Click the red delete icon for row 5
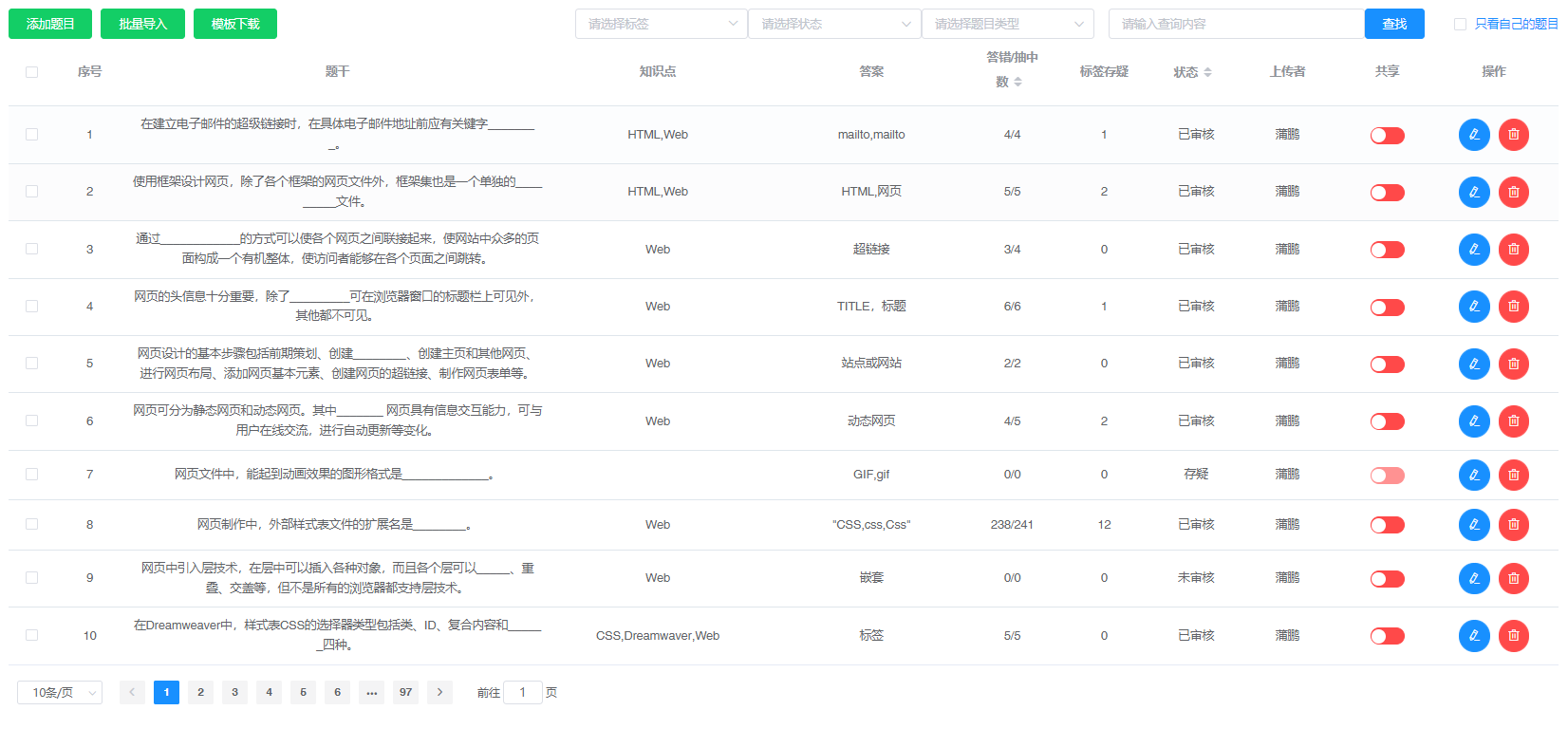This screenshot has width=1568, height=729. tap(1513, 364)
